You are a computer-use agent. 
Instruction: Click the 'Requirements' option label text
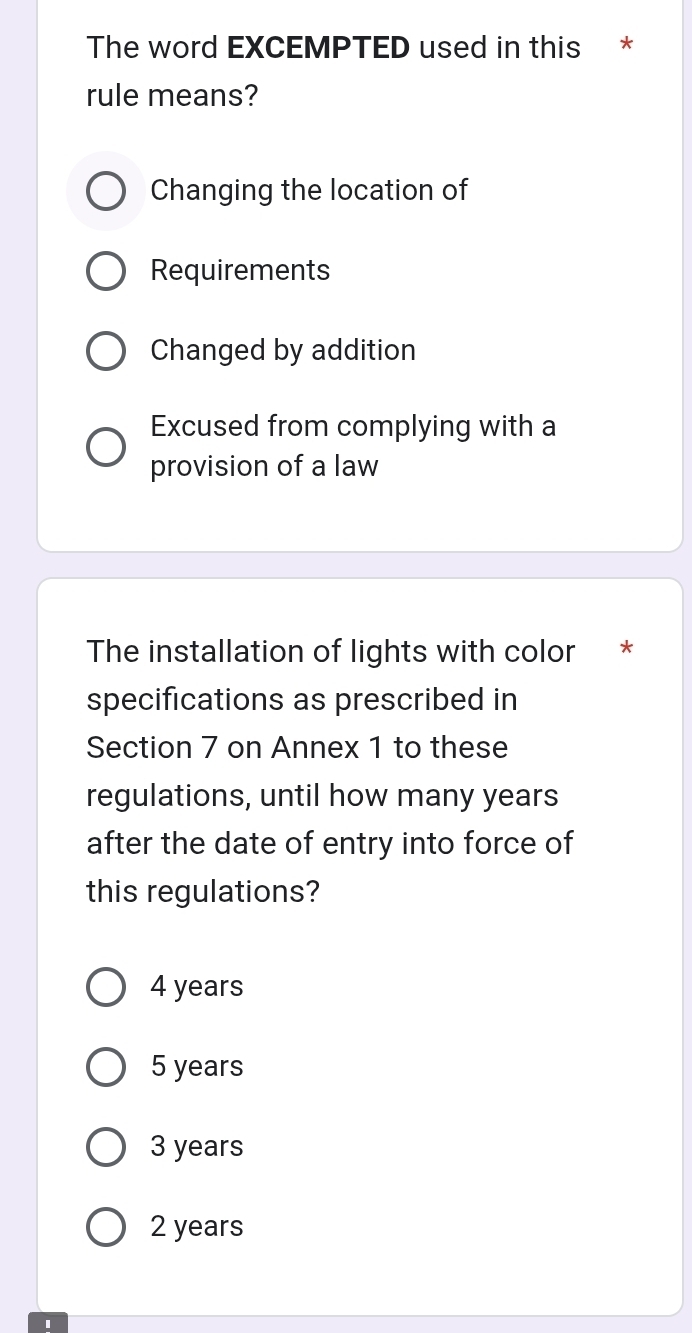(x=240, y=270)
